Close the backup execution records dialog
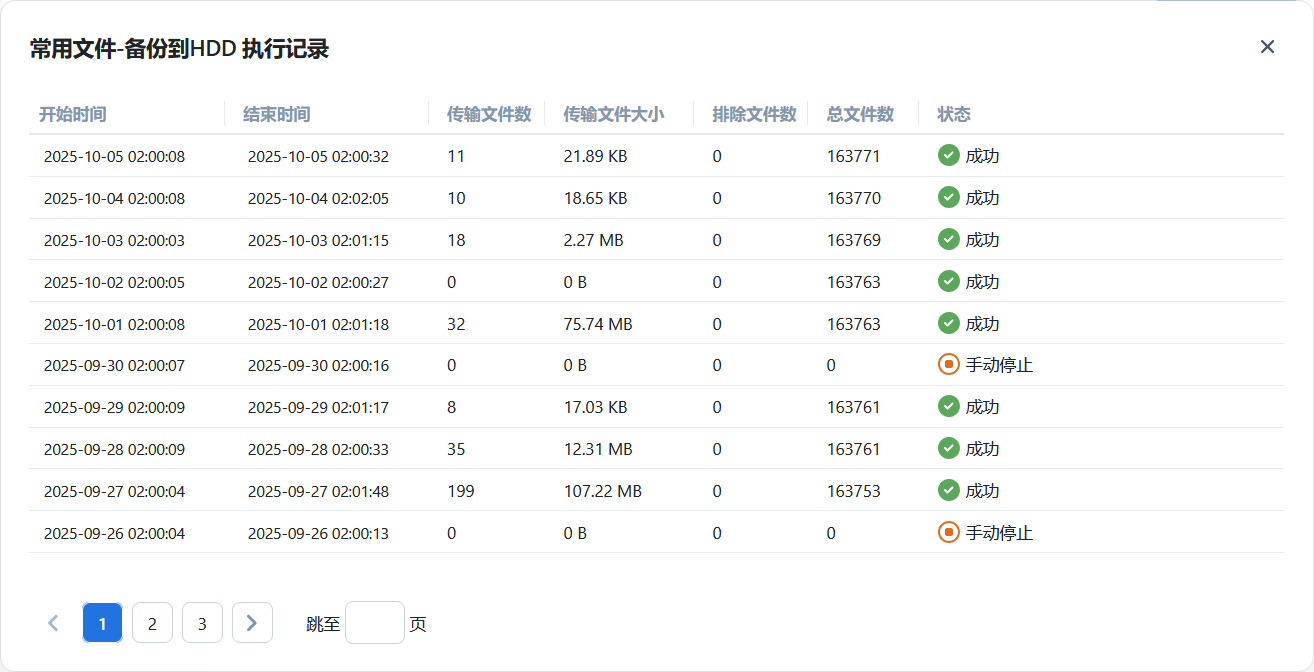The width and height of the screenshot is (1314, 672). (x=1267, y=47)
